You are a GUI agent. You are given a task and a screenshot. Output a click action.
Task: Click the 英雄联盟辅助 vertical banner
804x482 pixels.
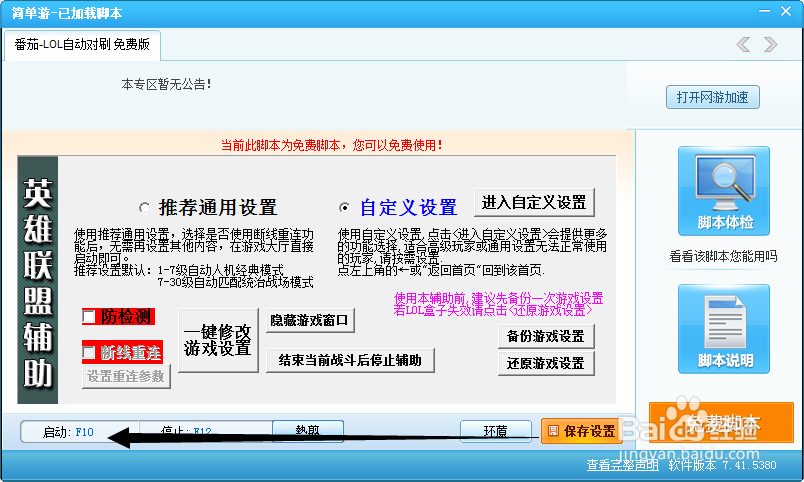pos(38,280)
